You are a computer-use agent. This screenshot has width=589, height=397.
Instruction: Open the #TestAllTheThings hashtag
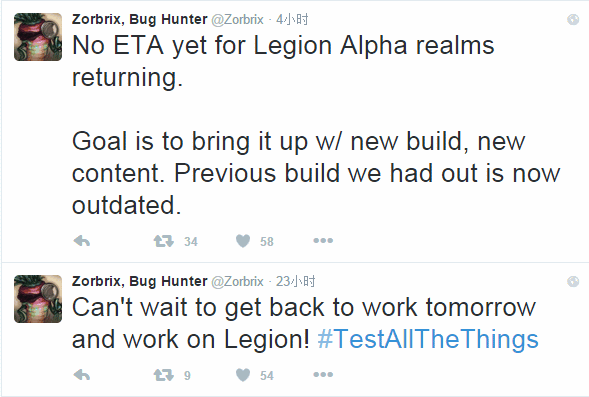pyautogui.click(x=428, y=339)
